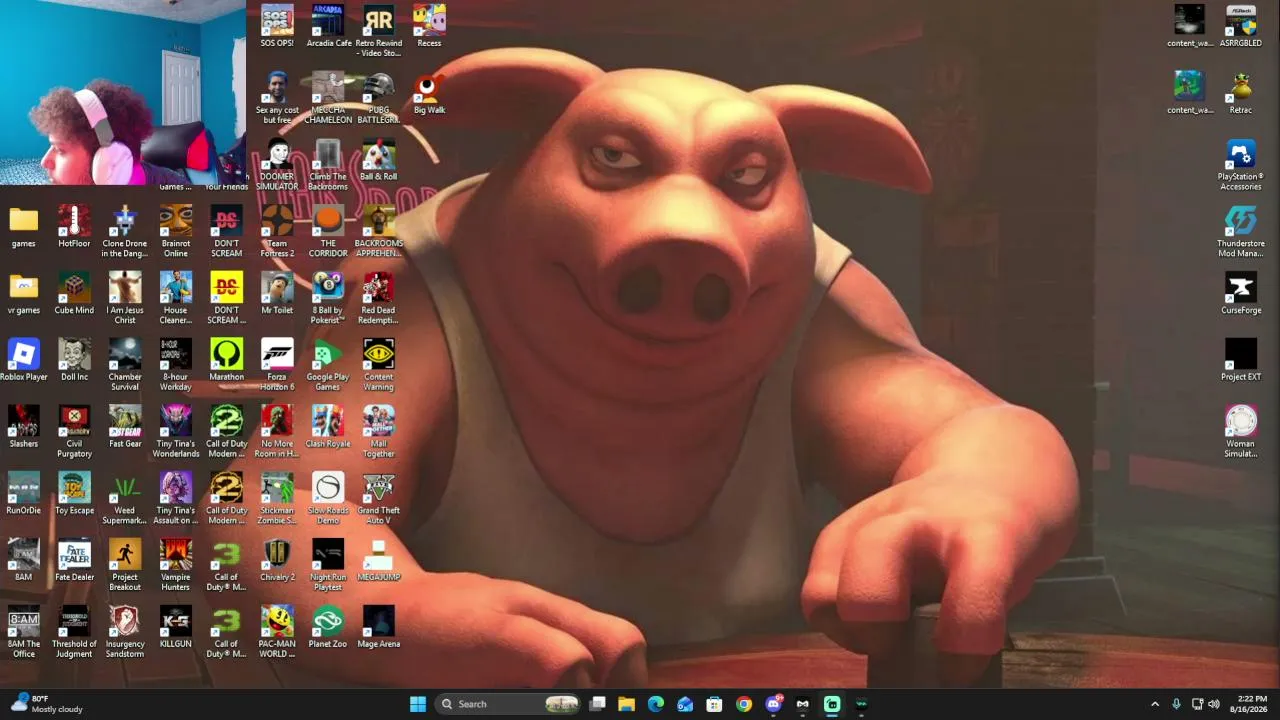1280x720 pixels.
Task: Open the SOS OPS! desktop shortcut
Action: coord(277,26)
